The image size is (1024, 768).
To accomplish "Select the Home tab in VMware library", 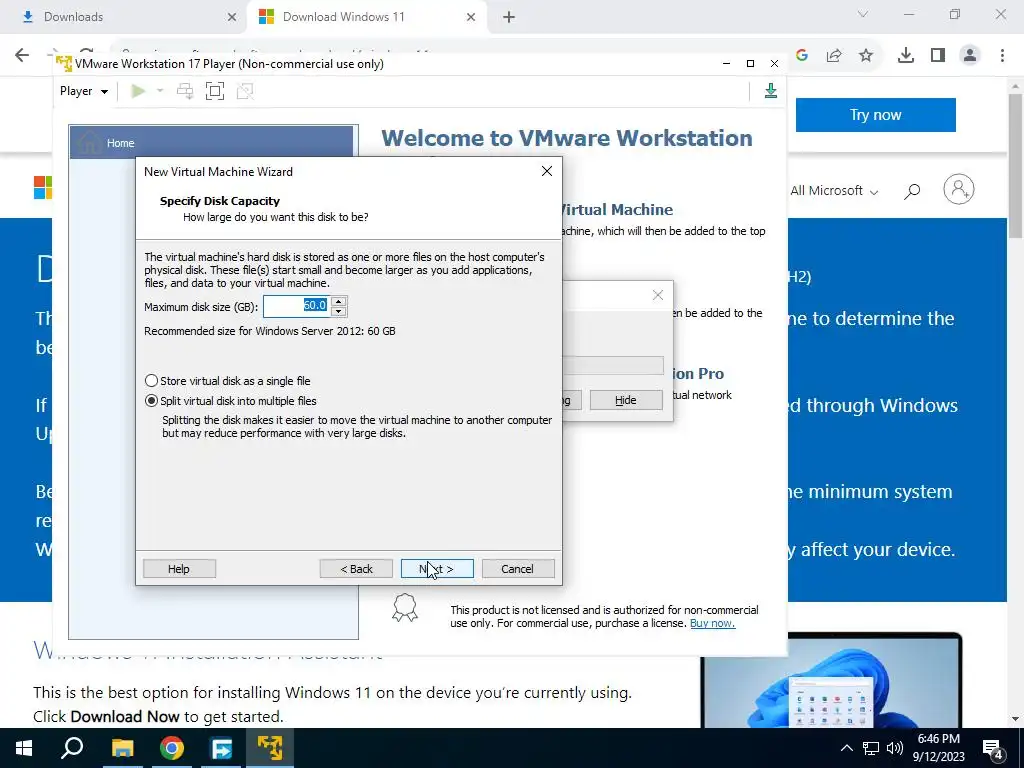I will pyautogui.click(x=212, y=142).
